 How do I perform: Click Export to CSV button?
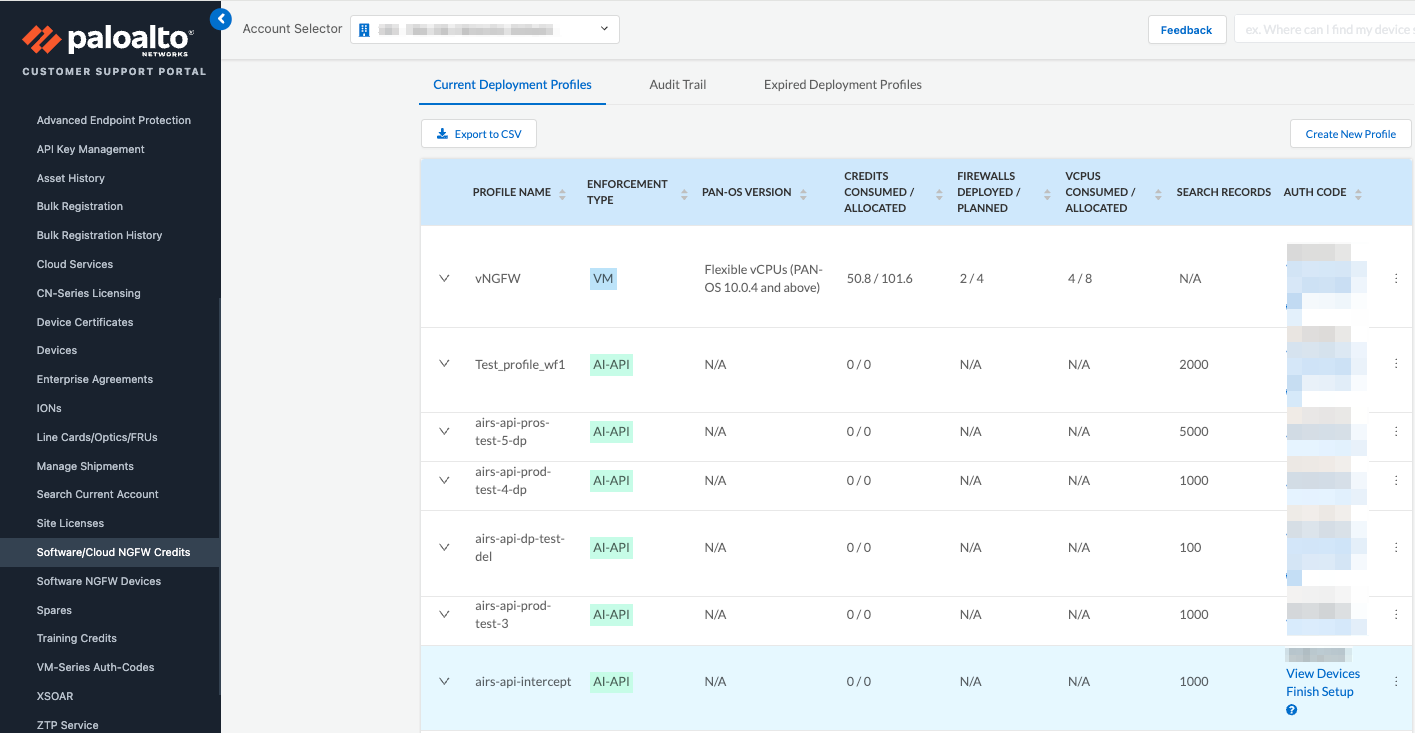click(x=479, y=134)
